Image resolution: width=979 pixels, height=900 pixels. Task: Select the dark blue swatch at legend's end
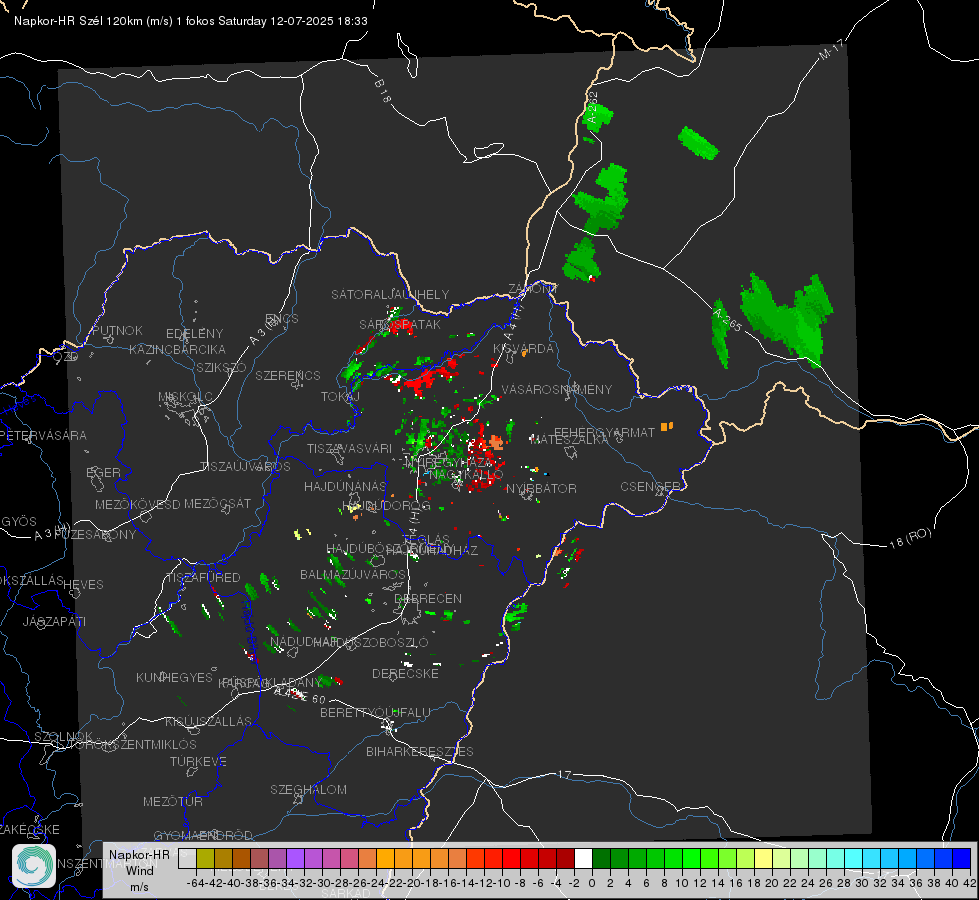[962, 858]
